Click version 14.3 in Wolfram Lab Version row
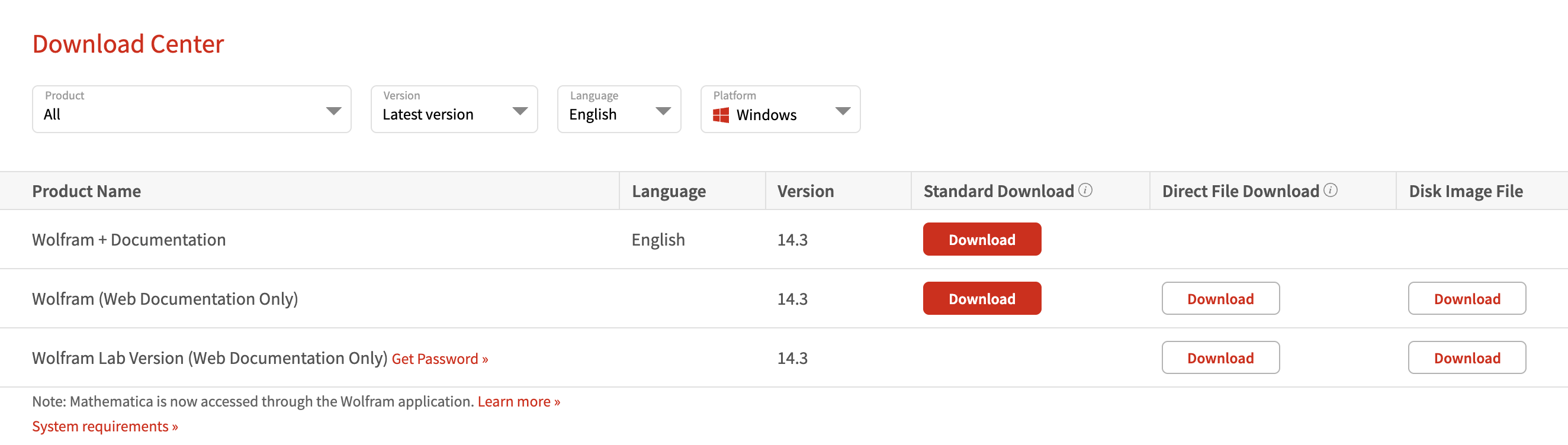1568x445 pixels. pyautogui.click(x=792, y=359)
